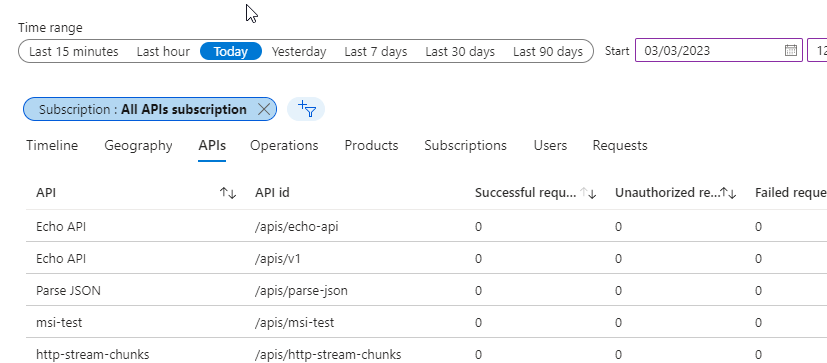Image resolution: width=827 pixels, height=363 pixels.
Task: Sort by Successful requests column
Action: coord(588,193)
